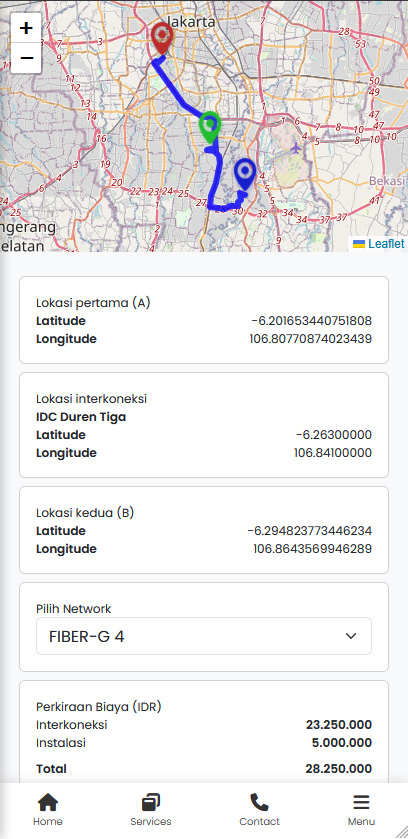Zoom in on the map
This screenshot has width=408, height=839.
(x=26, y=28)
